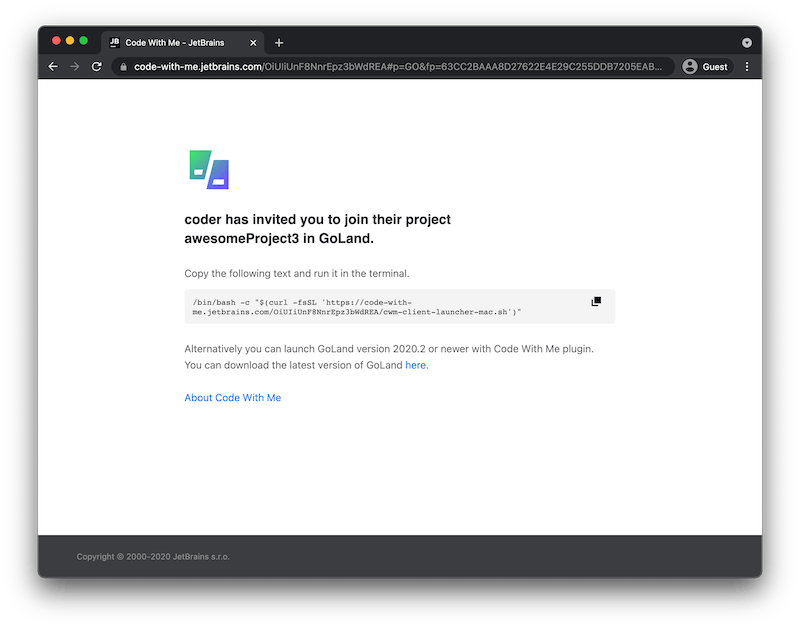This screenshot has height=628, width=800.
Task: Click the green maximize window button
Action: 84,41
